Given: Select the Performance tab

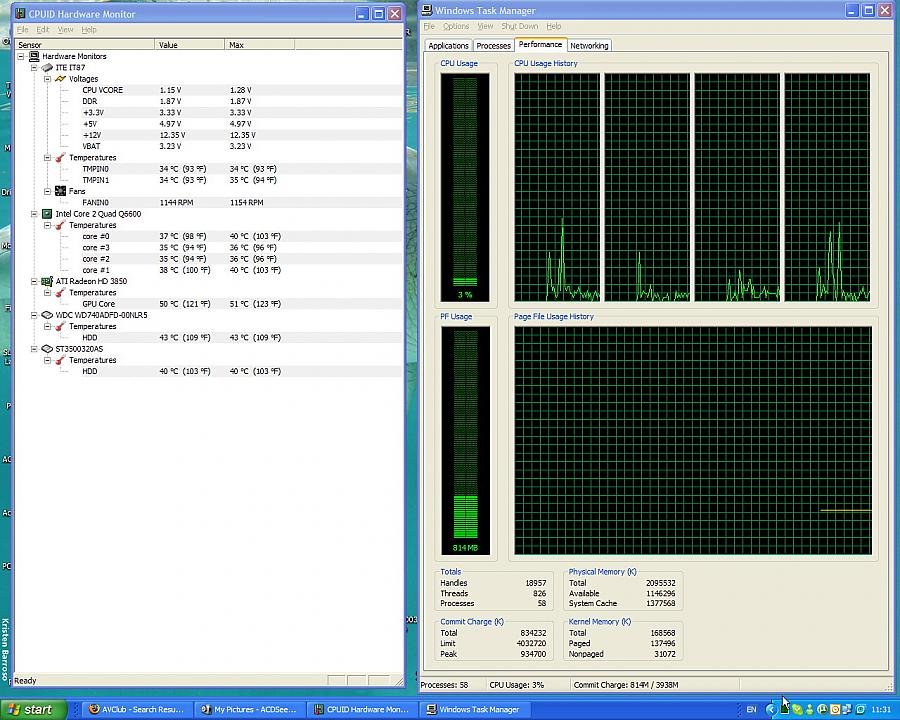Looking at the screenshot, I should pyautogui.click(x=540, y=44).
